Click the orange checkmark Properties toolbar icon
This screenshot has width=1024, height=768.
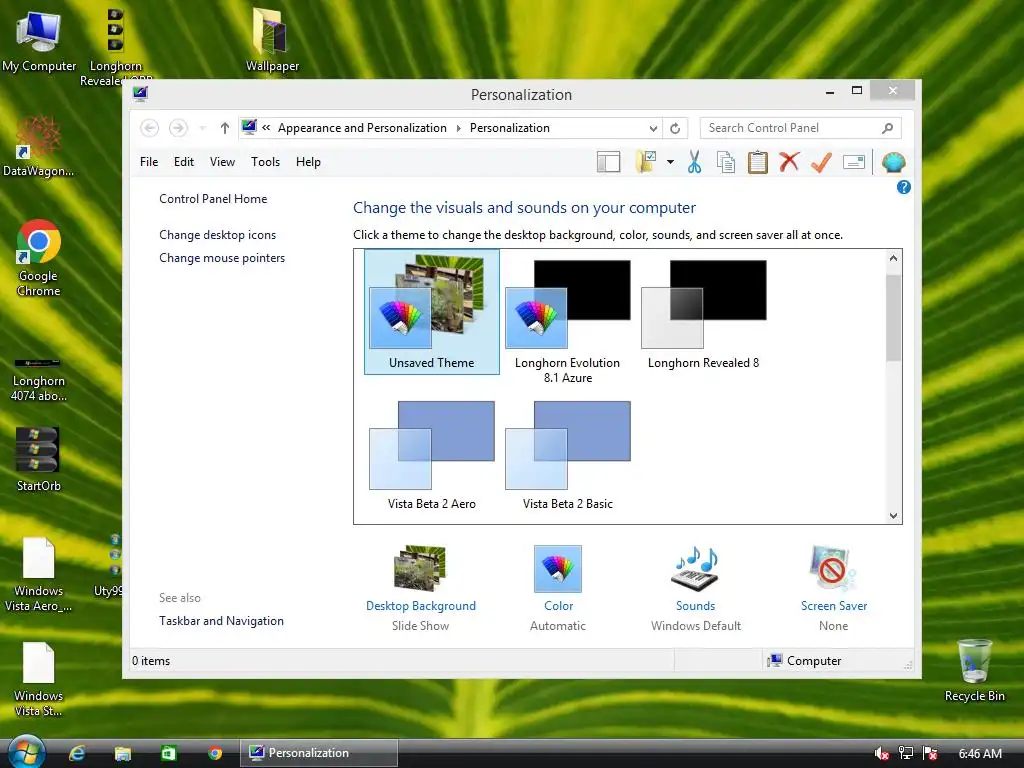tap(821, 162)
